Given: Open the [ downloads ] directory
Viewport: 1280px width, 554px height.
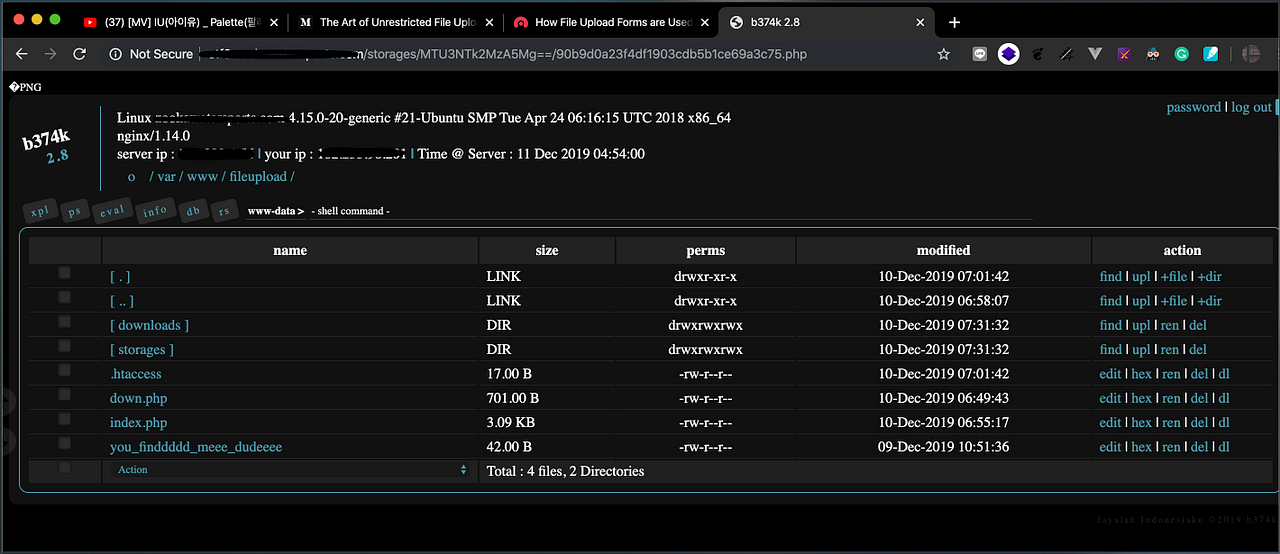Looking at the screenshot, I should pos(149,325).
